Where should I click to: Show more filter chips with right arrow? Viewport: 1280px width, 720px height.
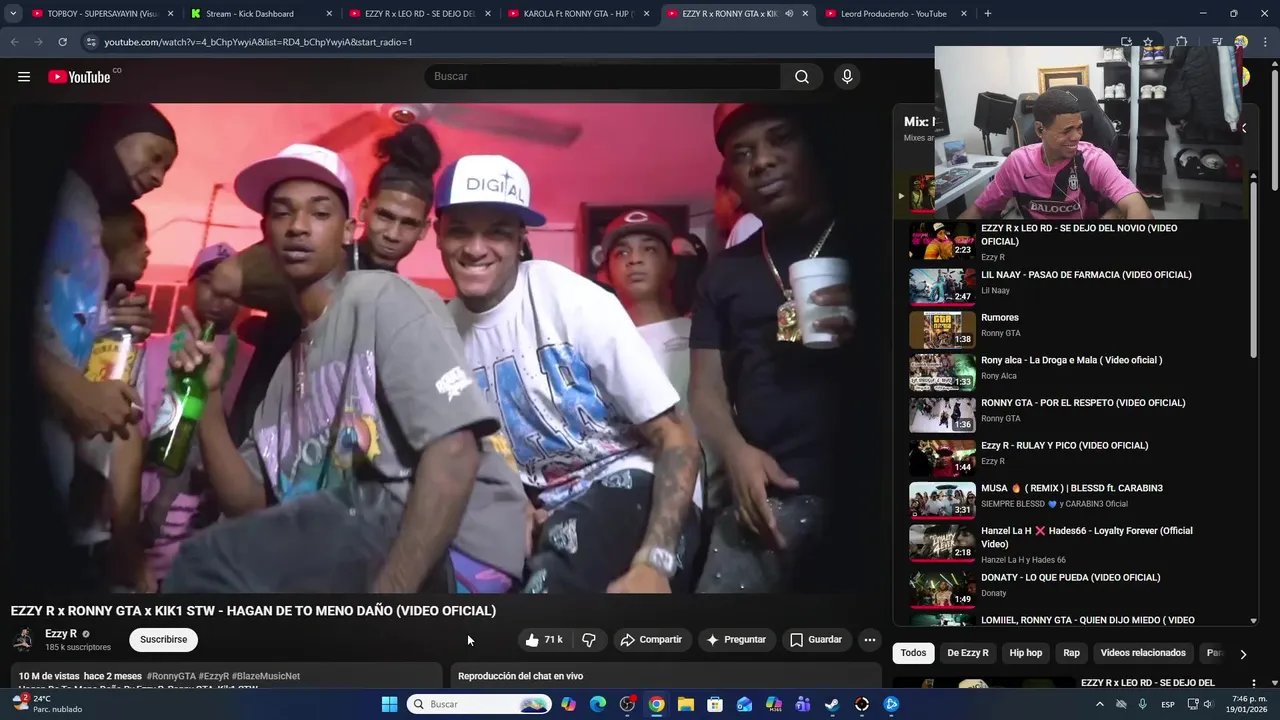pos(1243,654)
